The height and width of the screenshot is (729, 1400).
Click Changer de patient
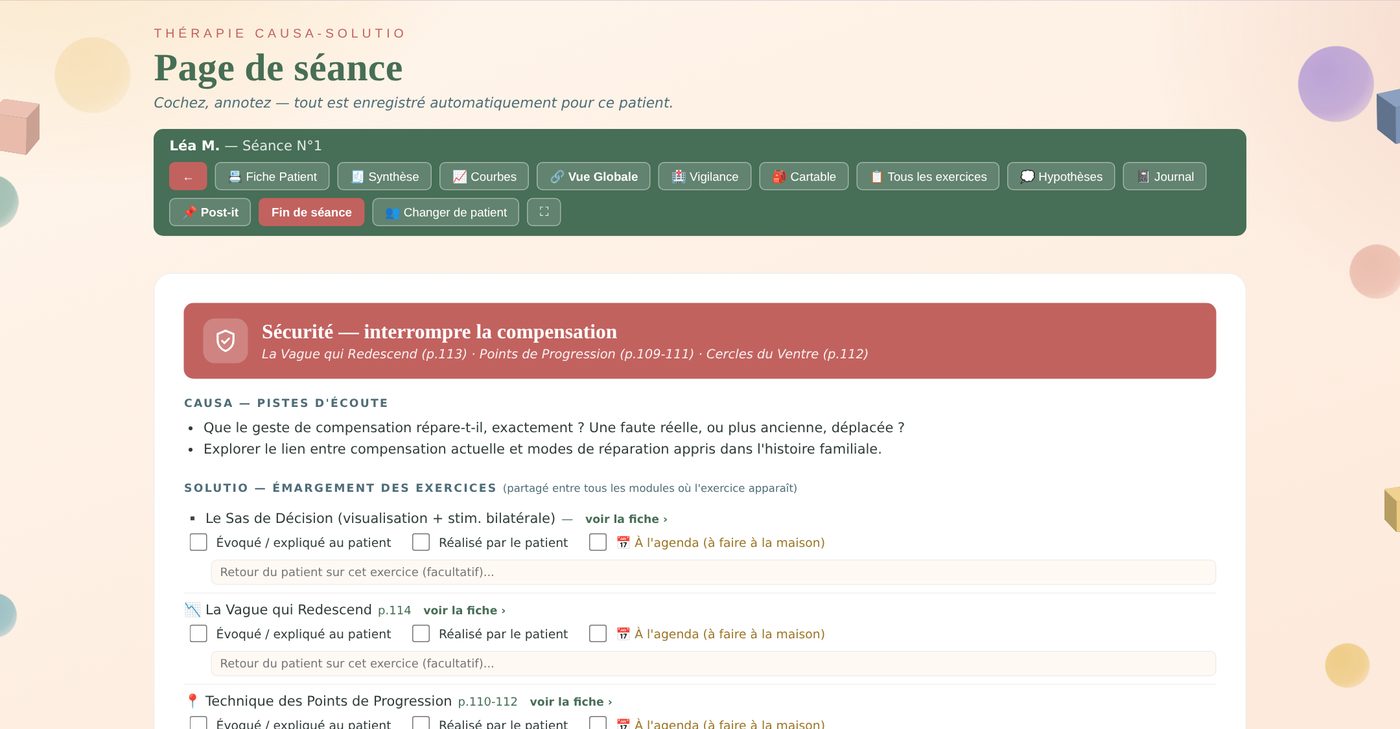[x=445, y=212]
